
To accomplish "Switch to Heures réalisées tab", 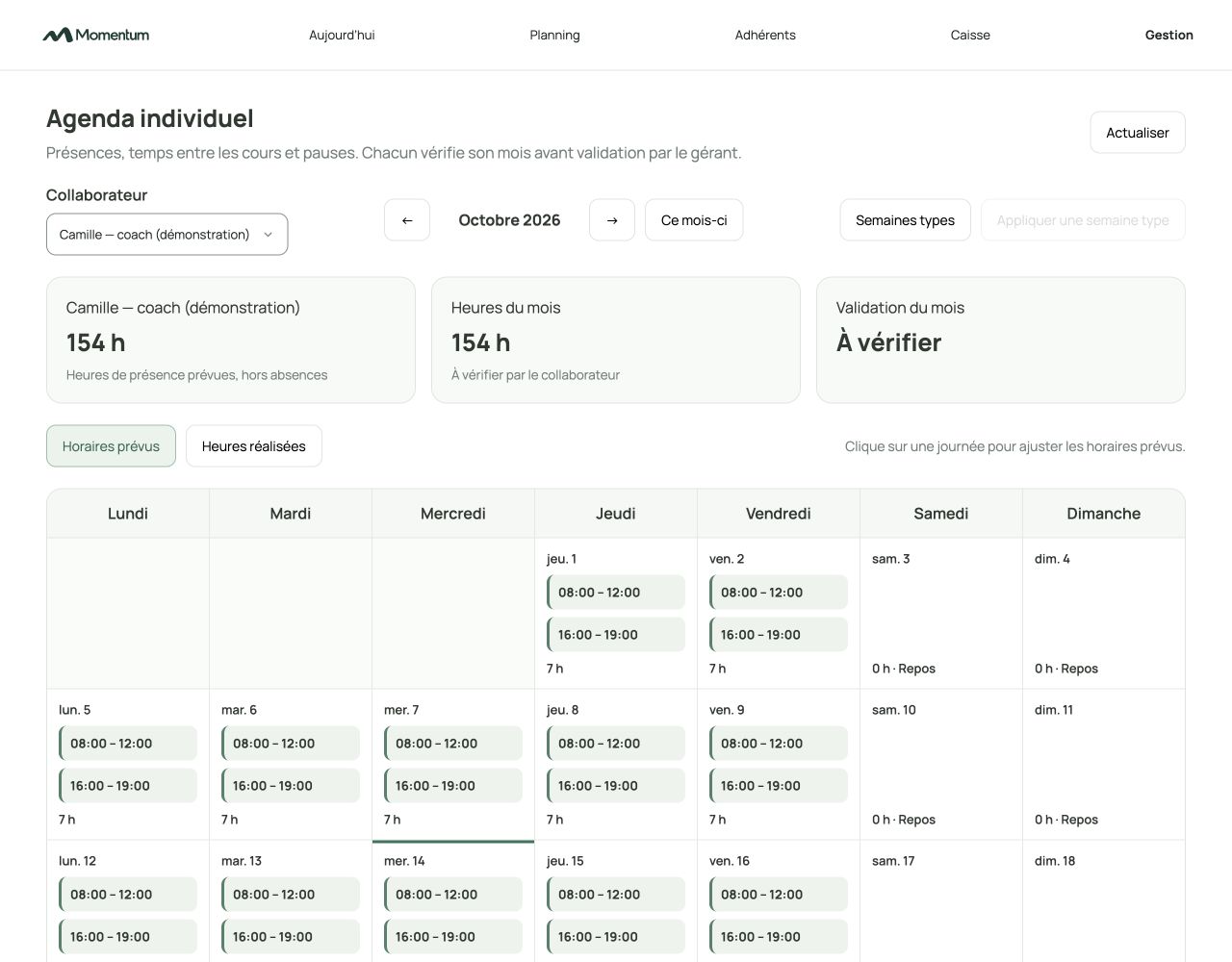I will point(254,446).
